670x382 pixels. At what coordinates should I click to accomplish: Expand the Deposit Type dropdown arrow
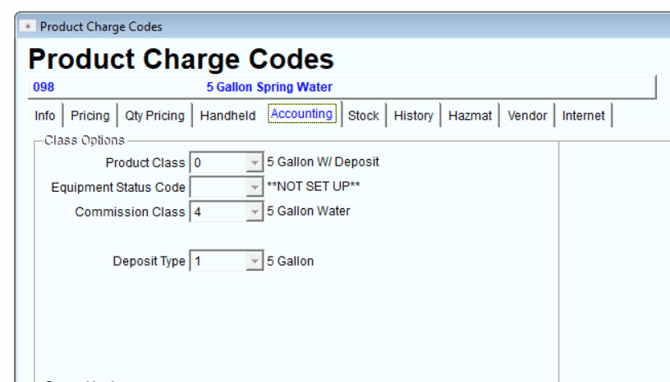click(255, 261)
